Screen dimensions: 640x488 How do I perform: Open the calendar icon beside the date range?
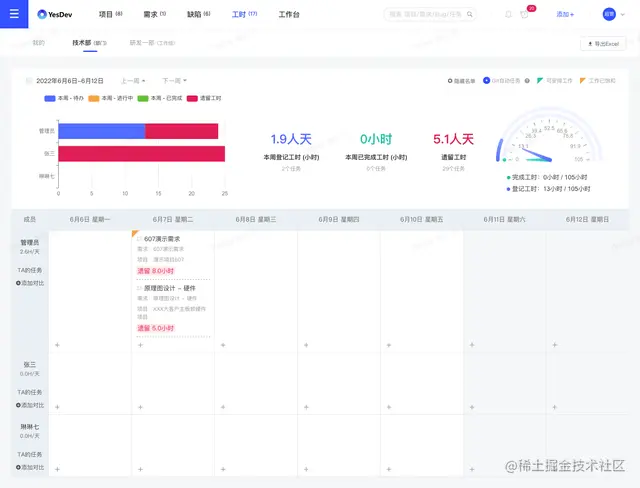tap(29, 81)
